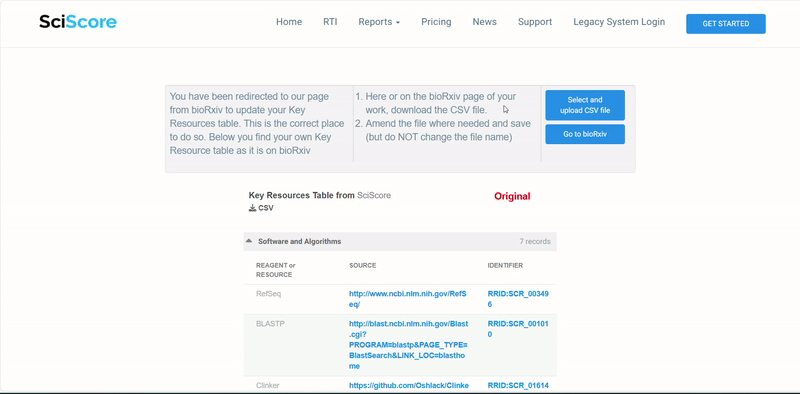Open the BLASTP source URL link

point(408,345)
